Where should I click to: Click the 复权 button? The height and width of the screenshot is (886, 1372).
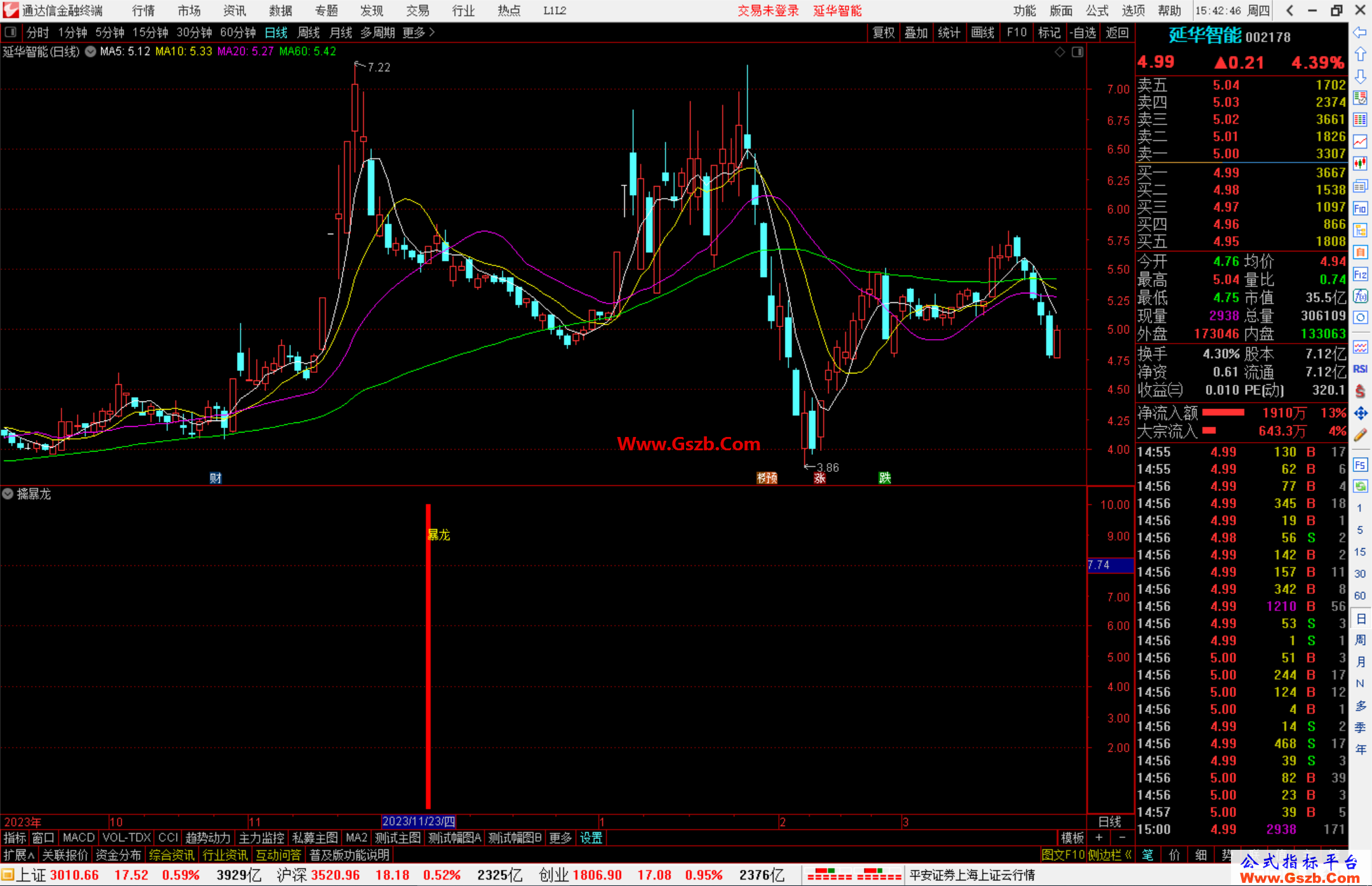click(x=884, y=32)
